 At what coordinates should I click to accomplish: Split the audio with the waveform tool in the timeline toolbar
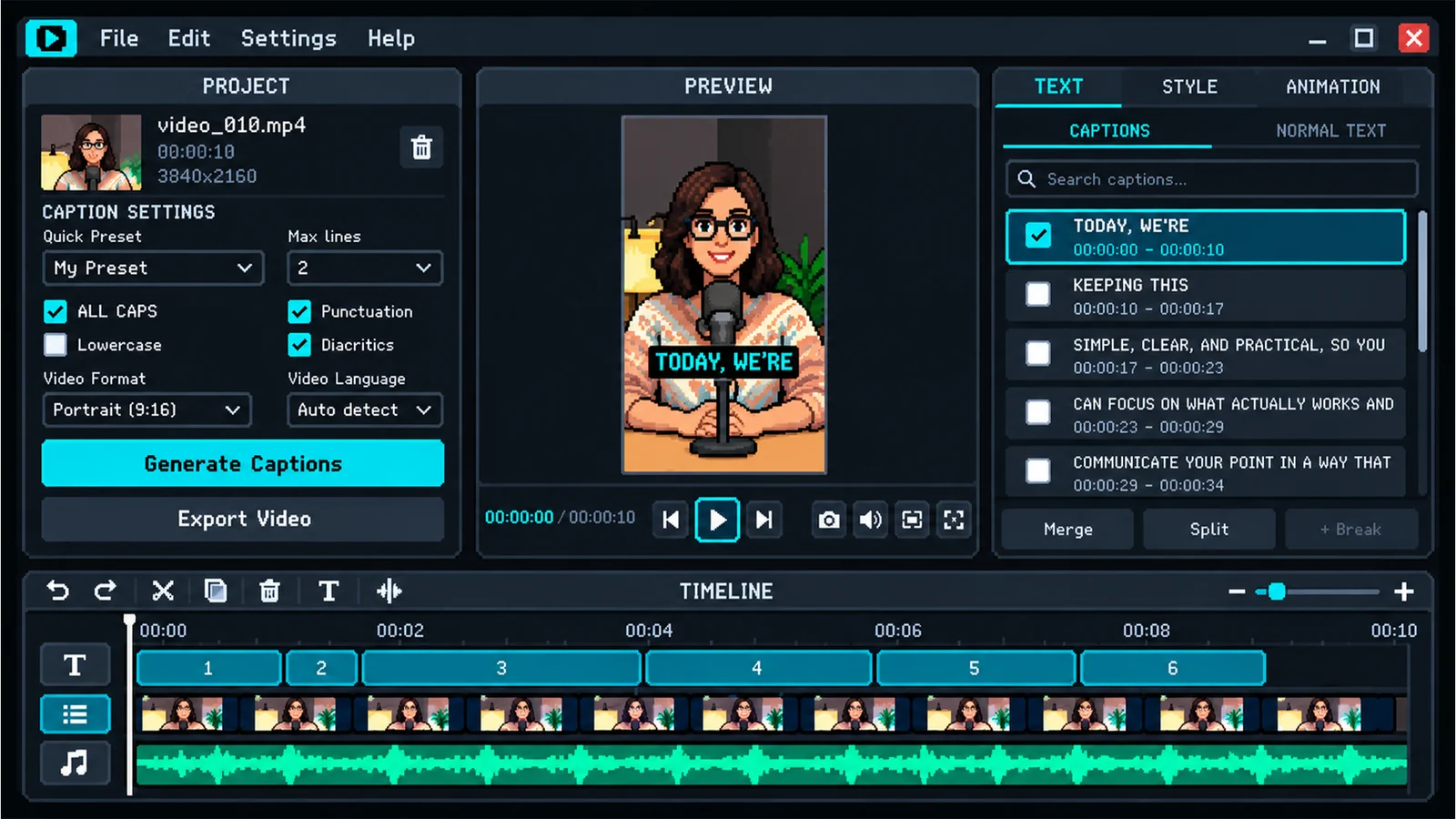pyautogui.click(x=389, y=591)
